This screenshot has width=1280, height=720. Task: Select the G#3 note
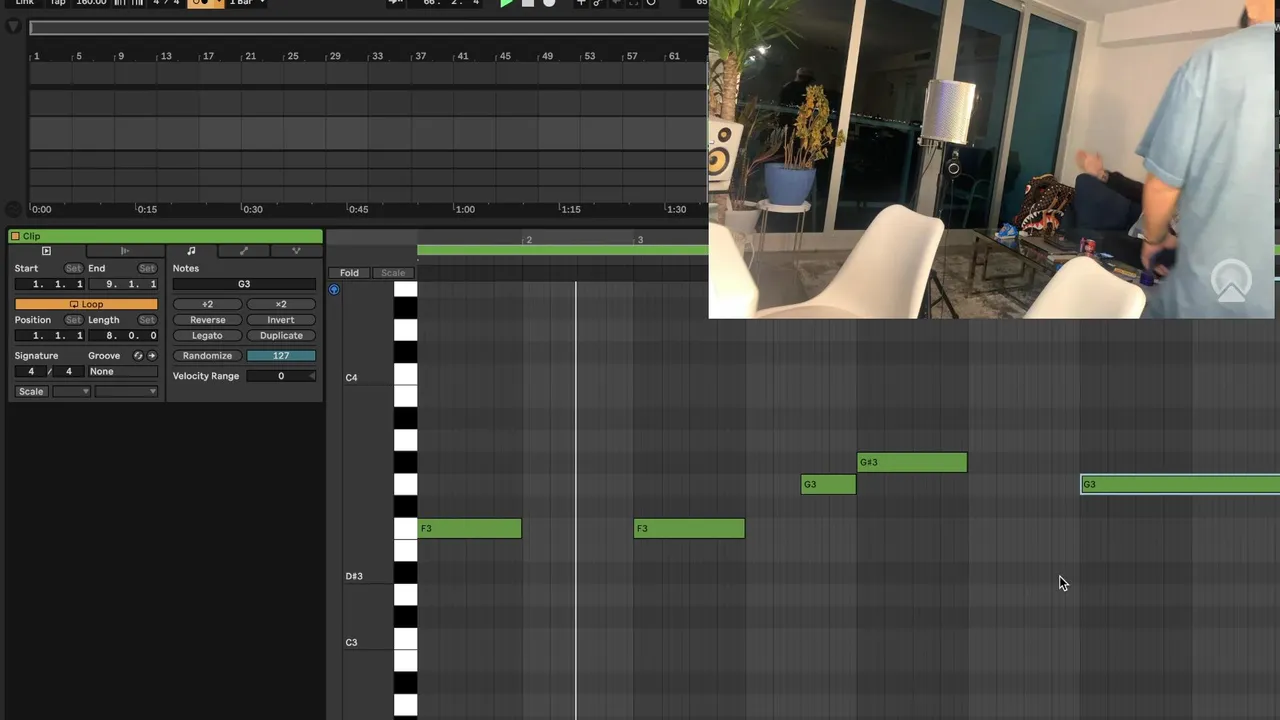click(912, 462)
